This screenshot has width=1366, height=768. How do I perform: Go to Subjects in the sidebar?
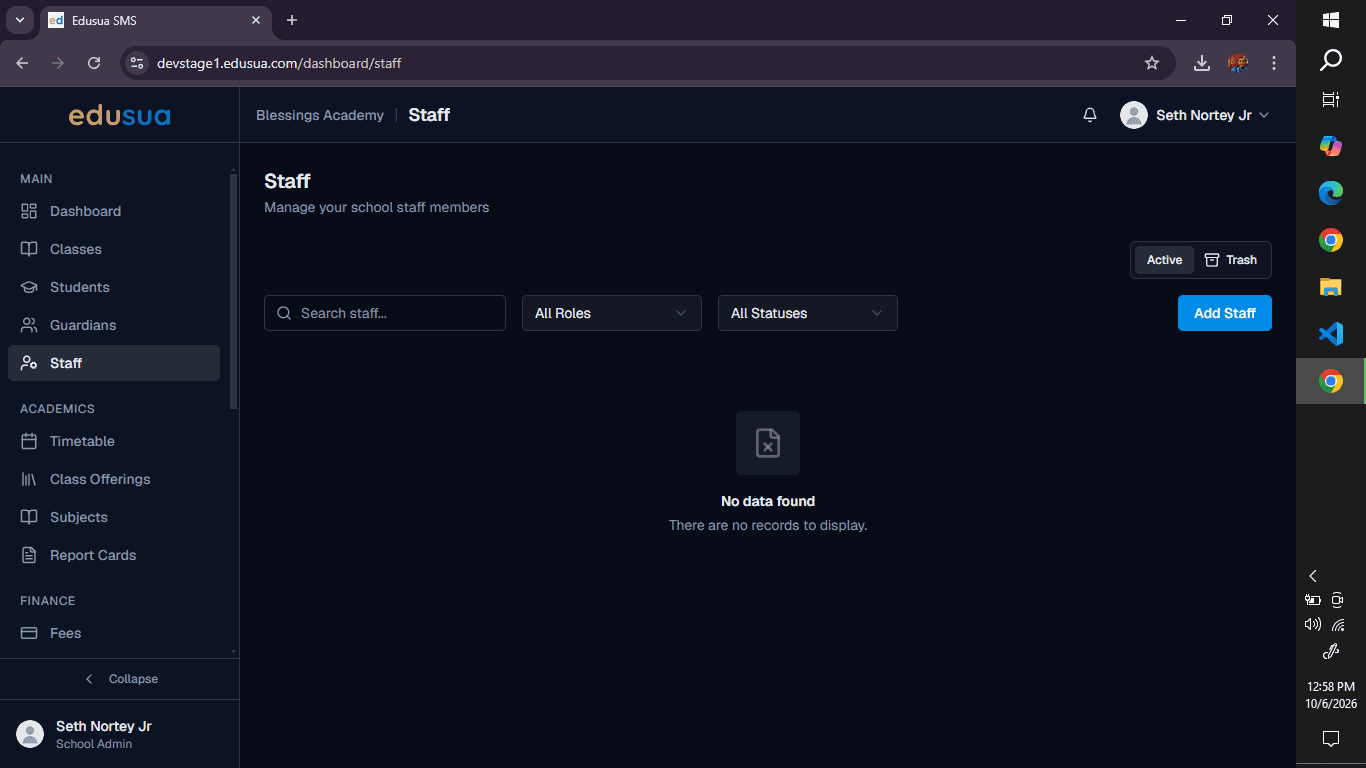114,517
